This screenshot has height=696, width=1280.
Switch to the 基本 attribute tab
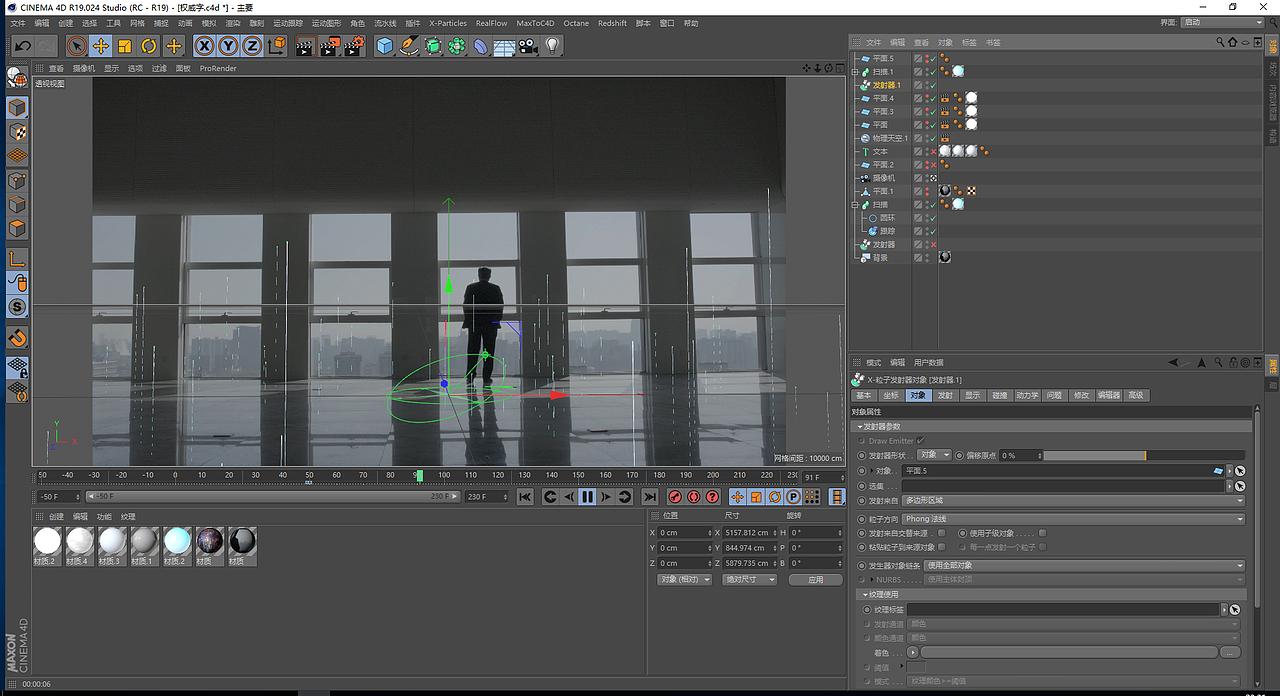point(863,395)
